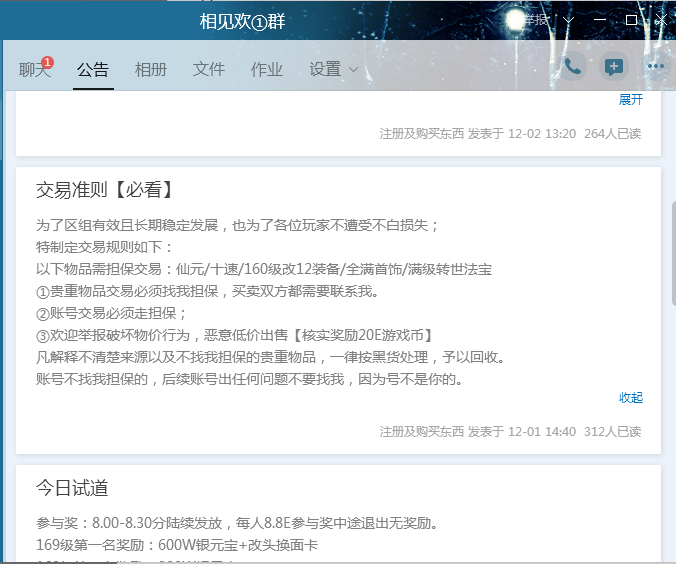View the 264人已读 read count
Image resolution: width=676 pixels, height=564 pixels.
[612, 134]
